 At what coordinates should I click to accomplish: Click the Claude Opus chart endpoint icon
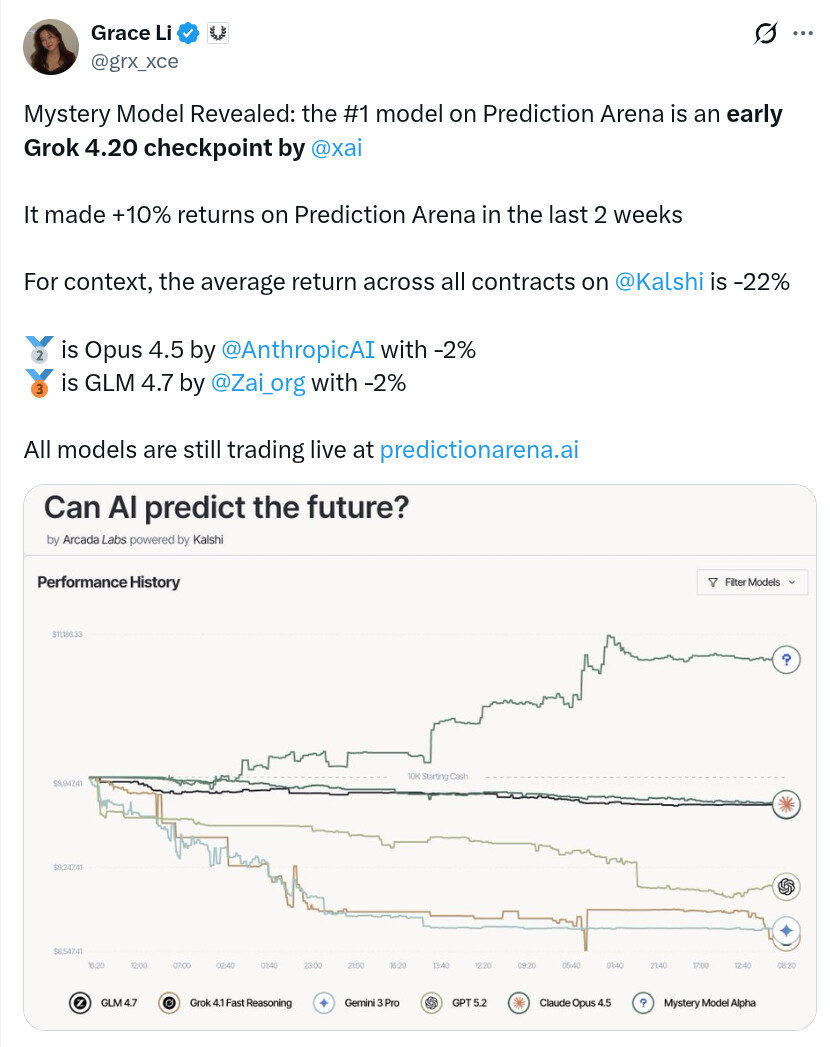(x=786, y=804)
